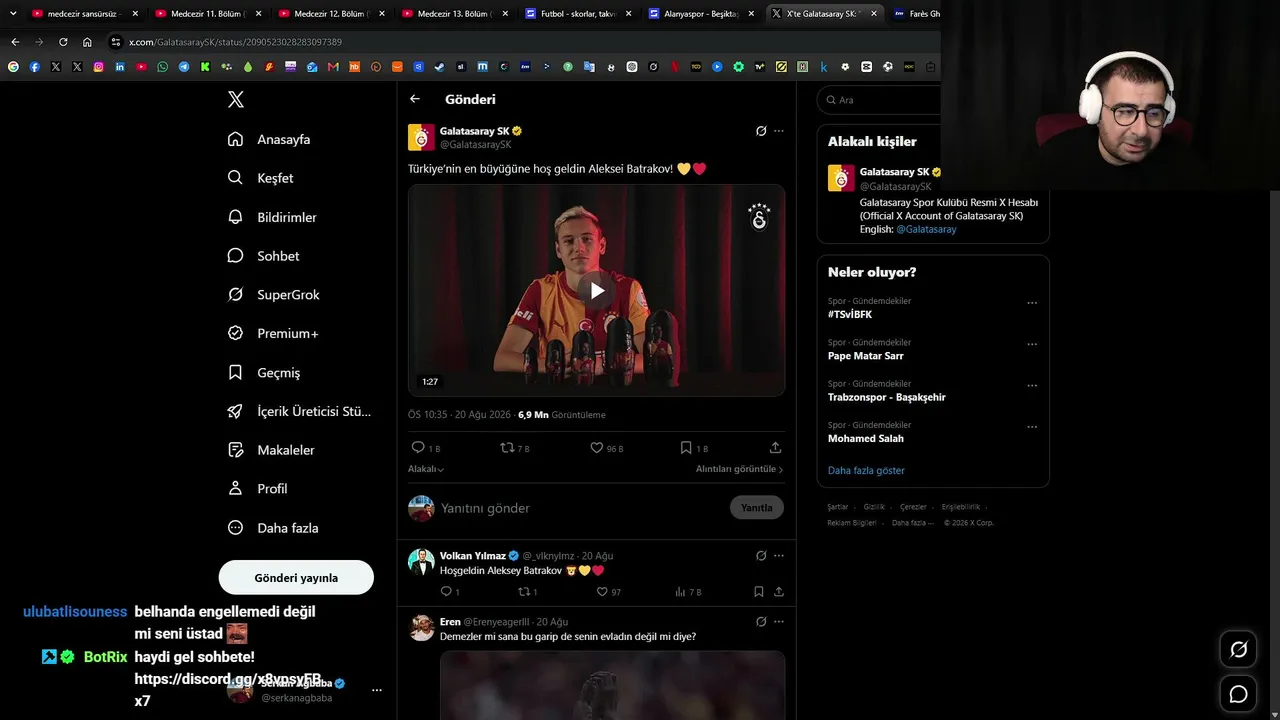Close the Medcezir 11. Bölüm tab
Screen dimensions: 1280x720
coord(258,14)
